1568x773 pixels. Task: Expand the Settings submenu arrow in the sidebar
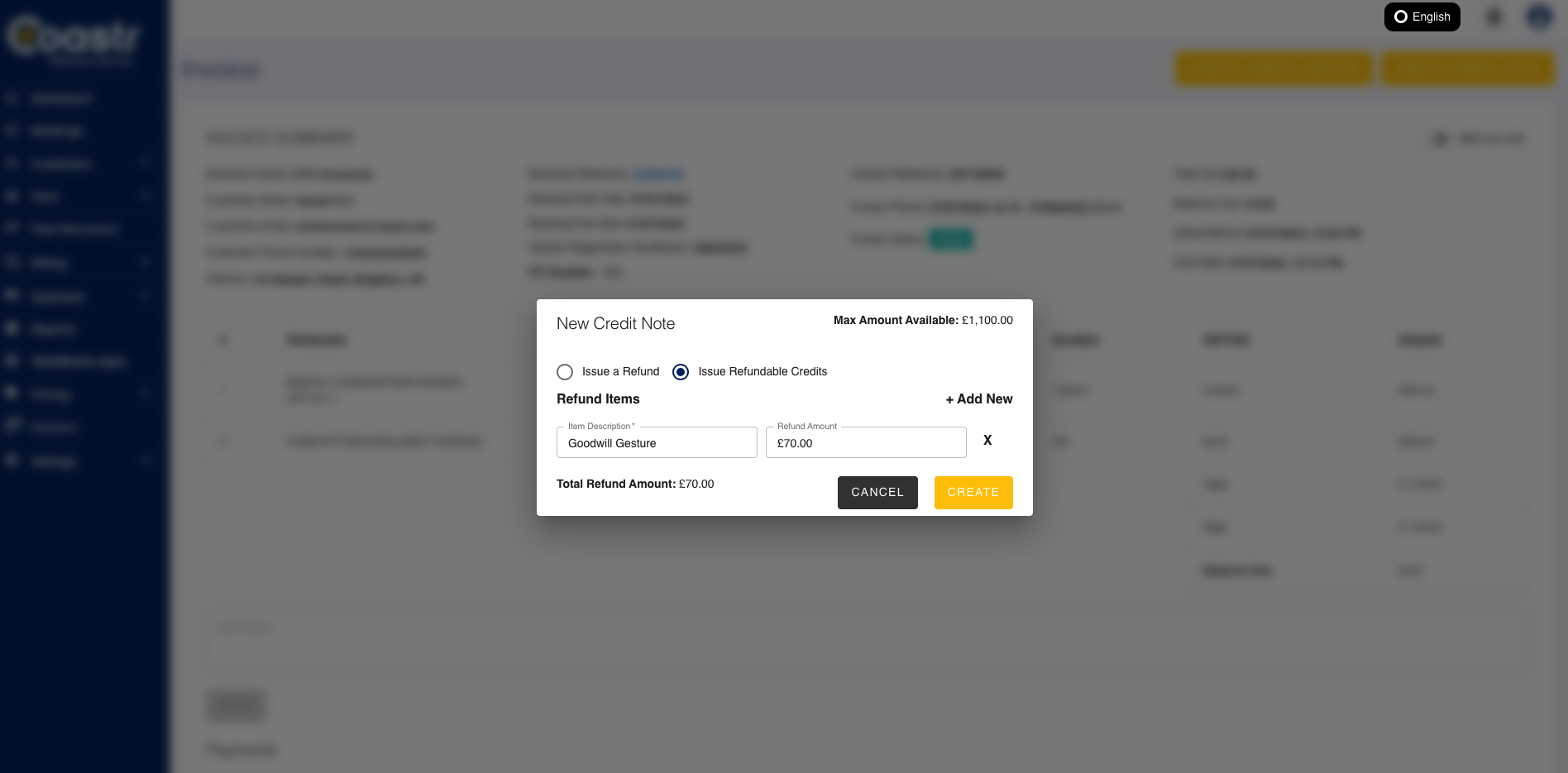click(x=146, y=460)
